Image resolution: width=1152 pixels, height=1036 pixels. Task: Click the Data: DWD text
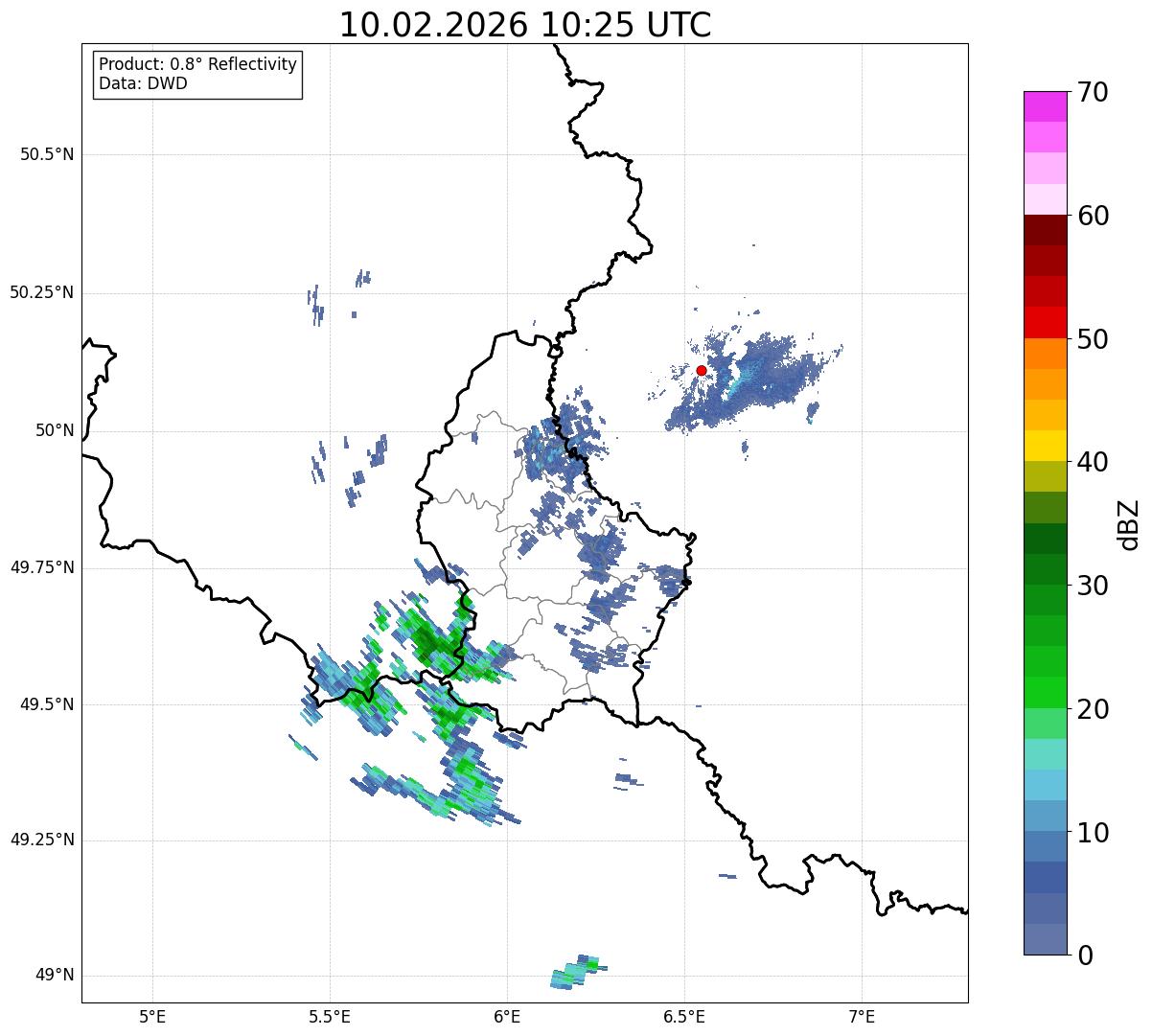(143, 83)
